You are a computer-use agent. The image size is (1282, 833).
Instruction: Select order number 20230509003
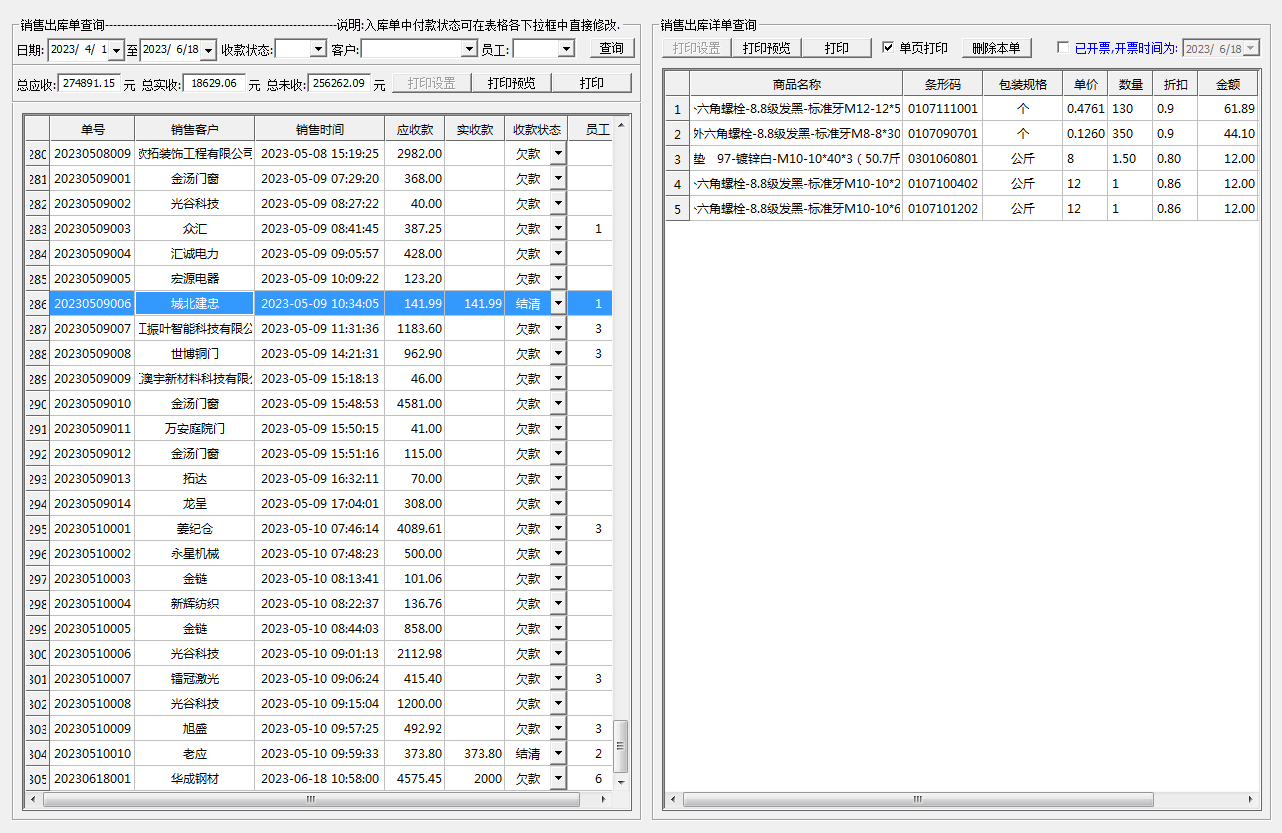pyautogui.click(x=92, y=228)
